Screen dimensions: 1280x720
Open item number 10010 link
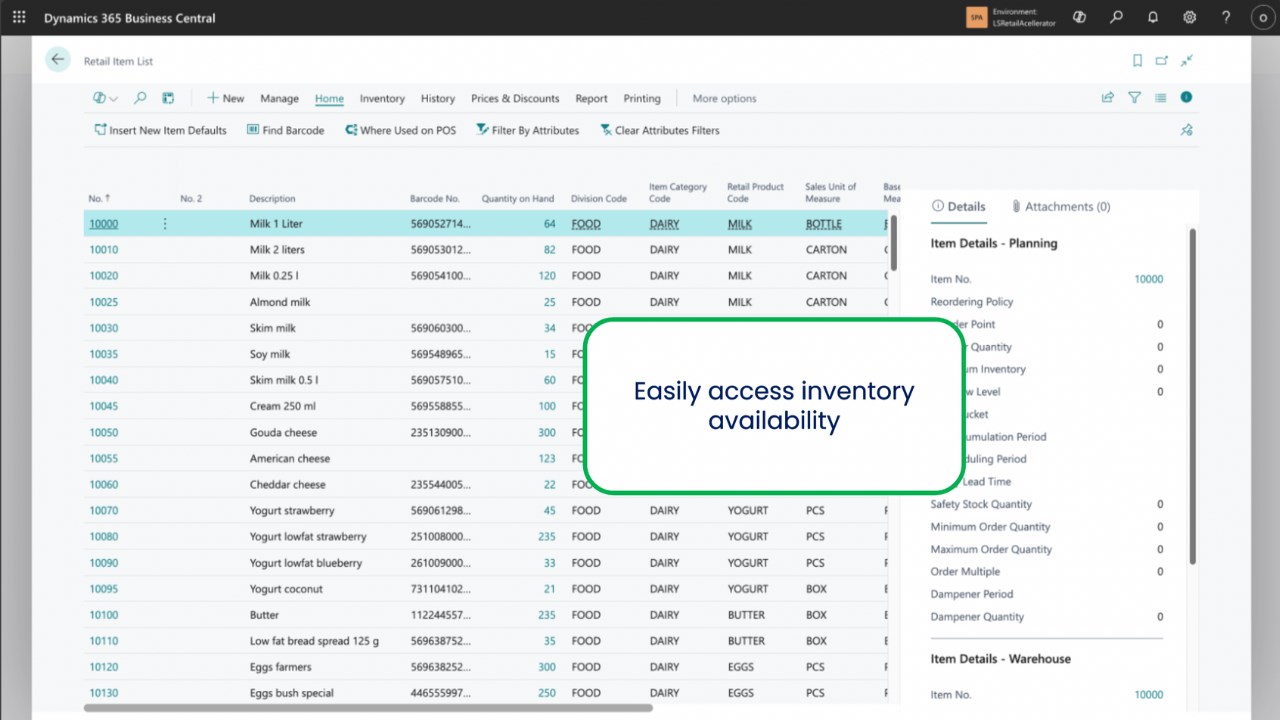click(103, 250)
